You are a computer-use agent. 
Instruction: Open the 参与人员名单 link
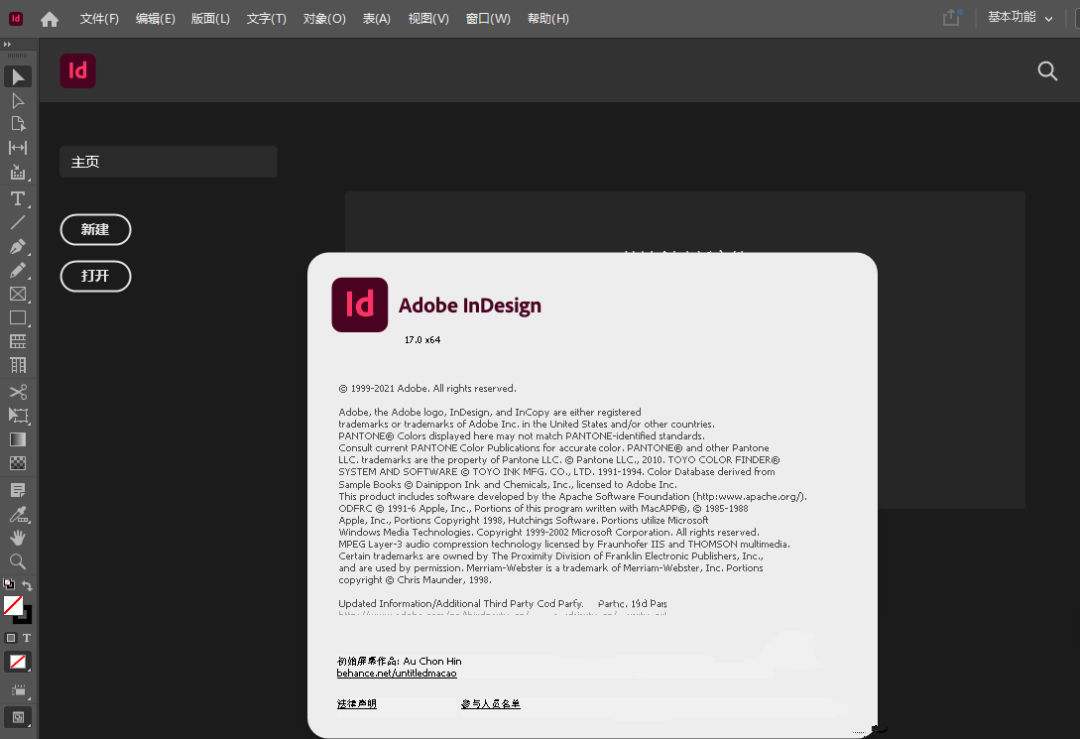pyautogui.click(x=490, y=704)
